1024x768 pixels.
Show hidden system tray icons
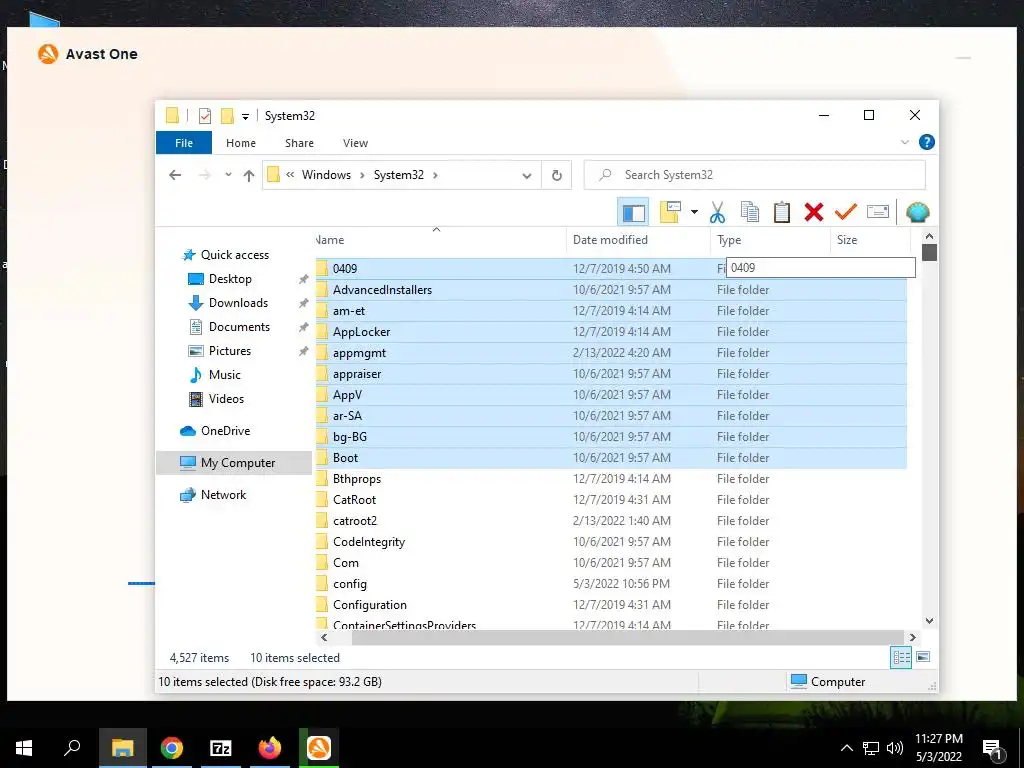[x=846, y=748]
